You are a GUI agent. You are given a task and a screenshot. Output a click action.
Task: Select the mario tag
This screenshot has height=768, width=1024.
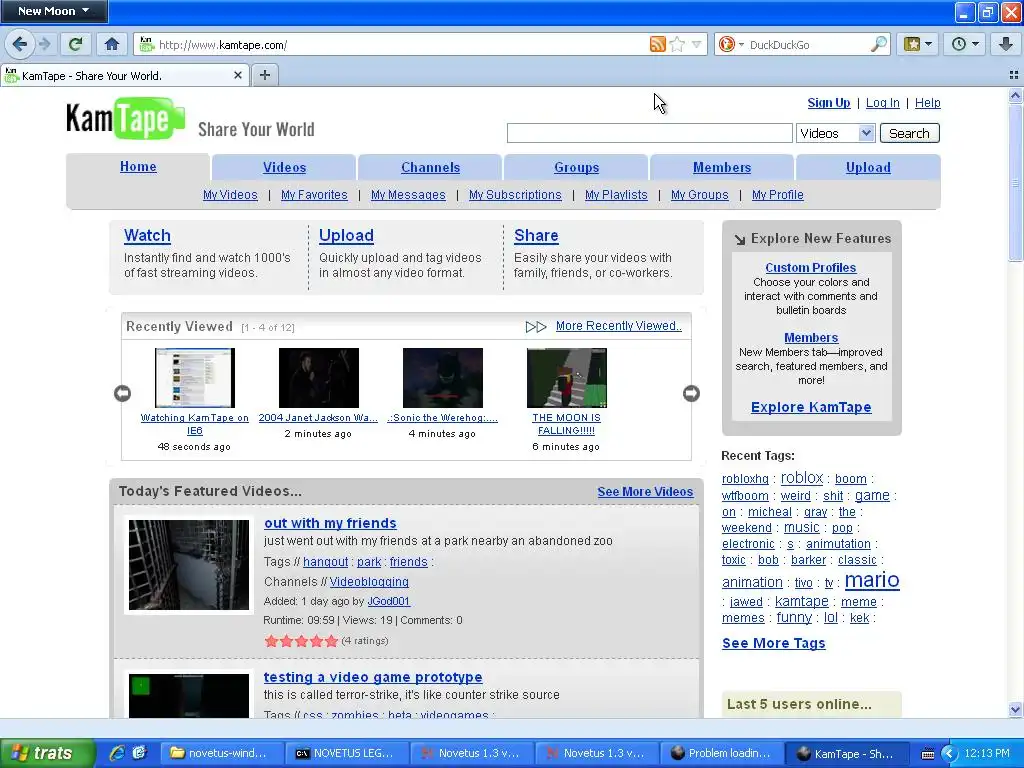pyautogui.click(x=872, y=580)
